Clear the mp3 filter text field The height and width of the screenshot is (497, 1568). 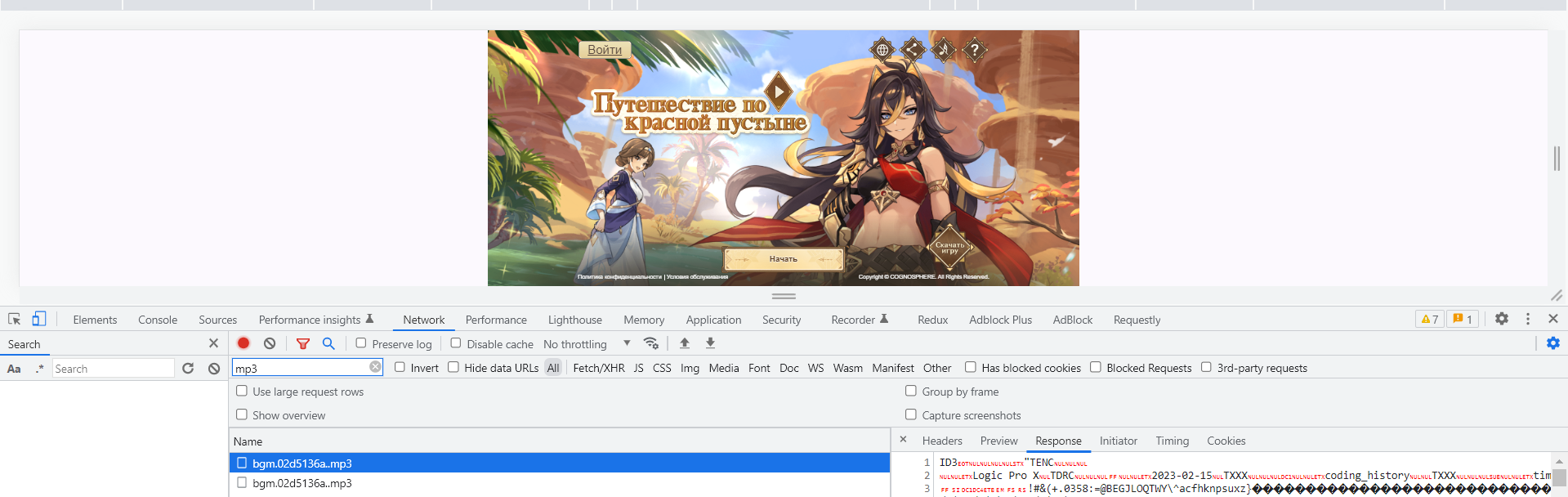(x=375, y=367)
